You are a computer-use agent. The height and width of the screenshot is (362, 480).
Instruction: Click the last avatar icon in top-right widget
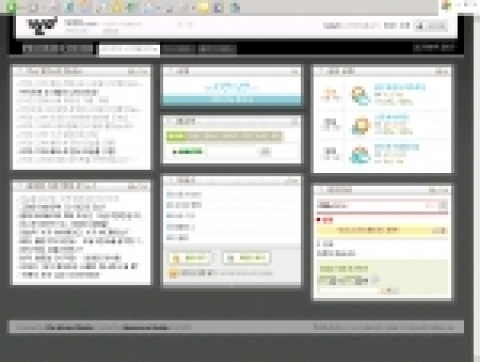point(360,154)
